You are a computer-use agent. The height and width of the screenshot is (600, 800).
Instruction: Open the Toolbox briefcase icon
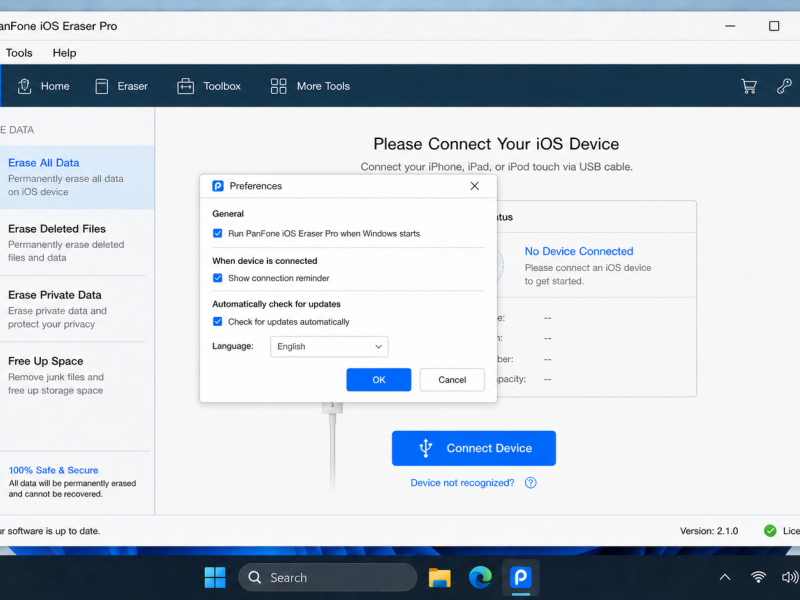coord(185,86)
